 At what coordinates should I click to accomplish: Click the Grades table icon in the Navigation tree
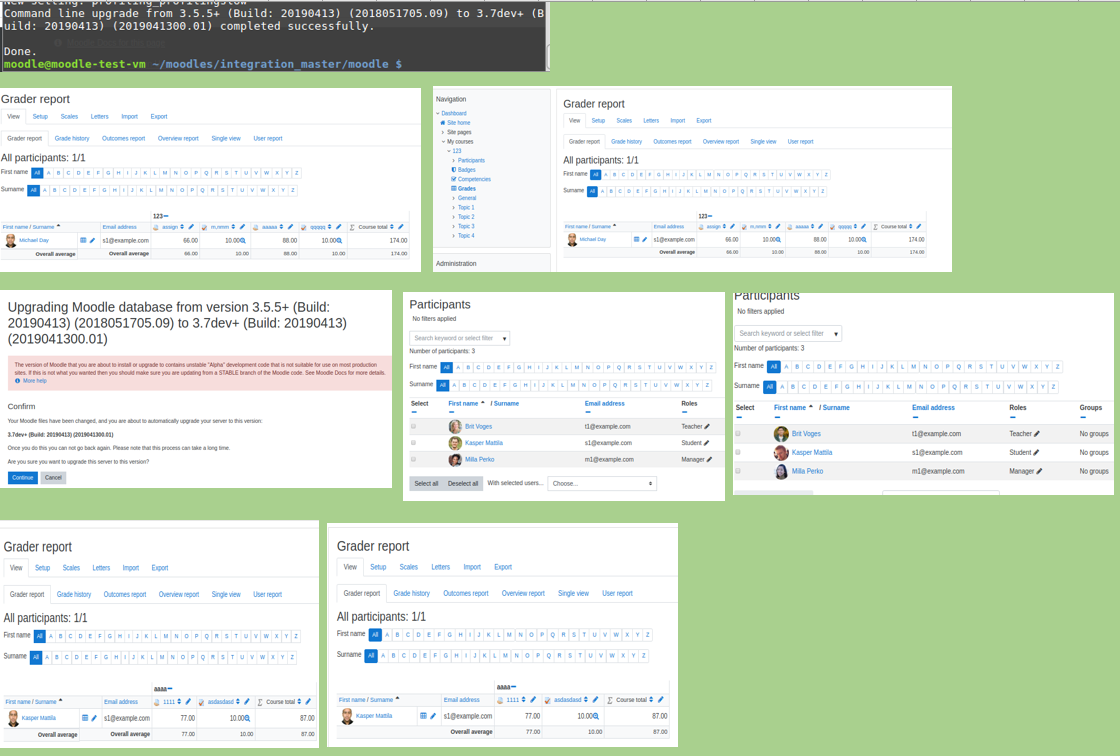(x=454, y=189)
